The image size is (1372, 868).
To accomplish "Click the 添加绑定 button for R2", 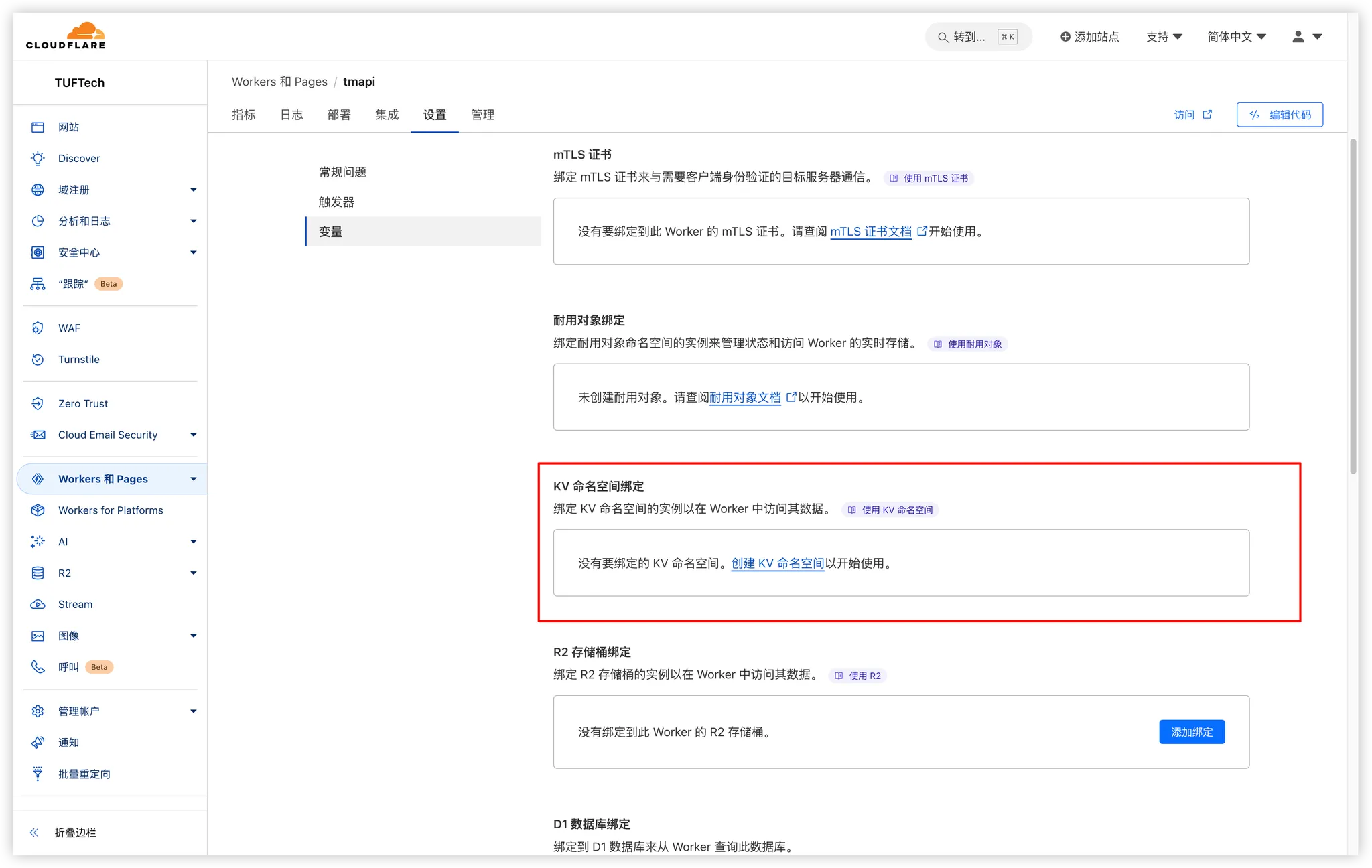I will [1191, 732].
